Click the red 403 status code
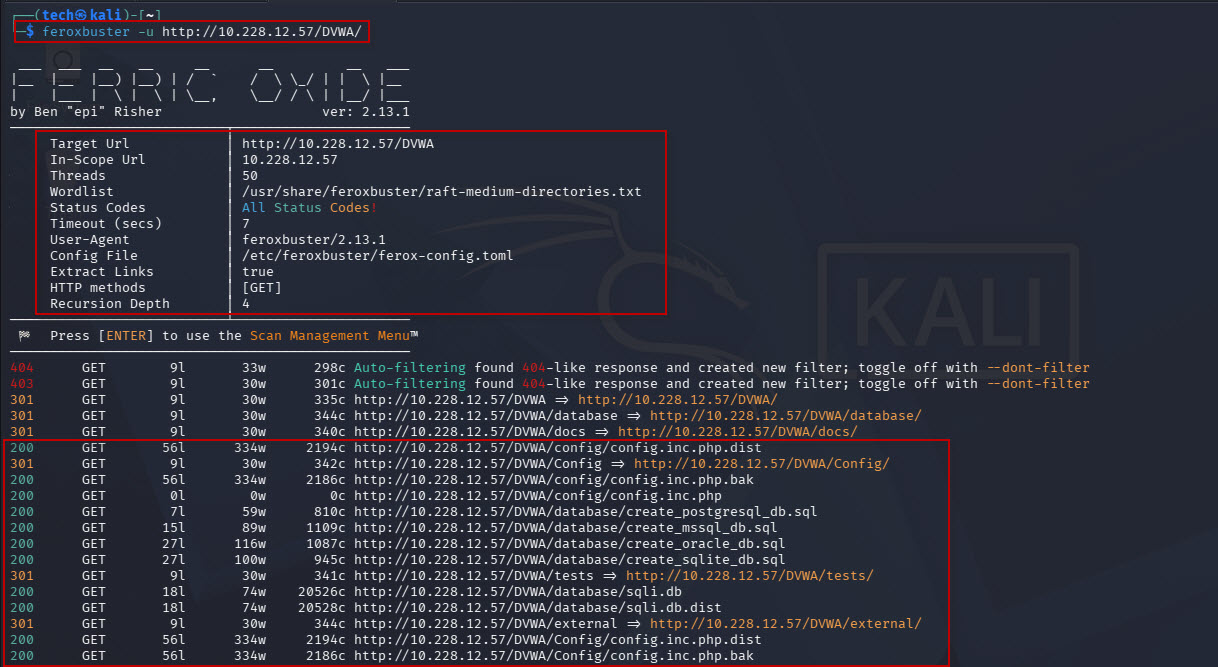 point(22,384)
